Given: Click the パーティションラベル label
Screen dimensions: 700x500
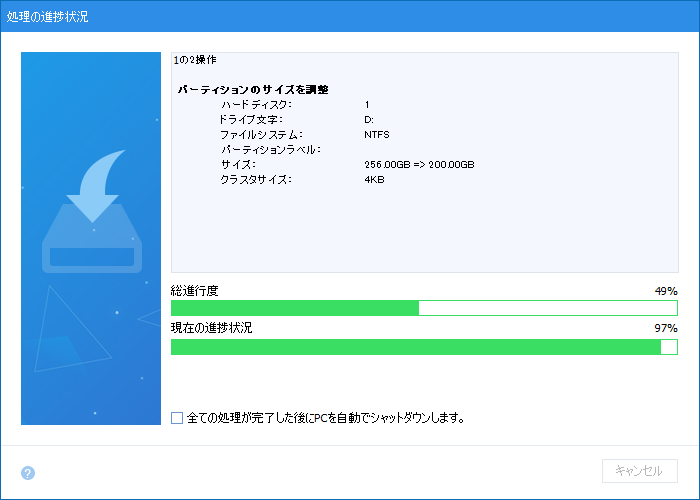Looking at the screenshot, I should (271, 150).
